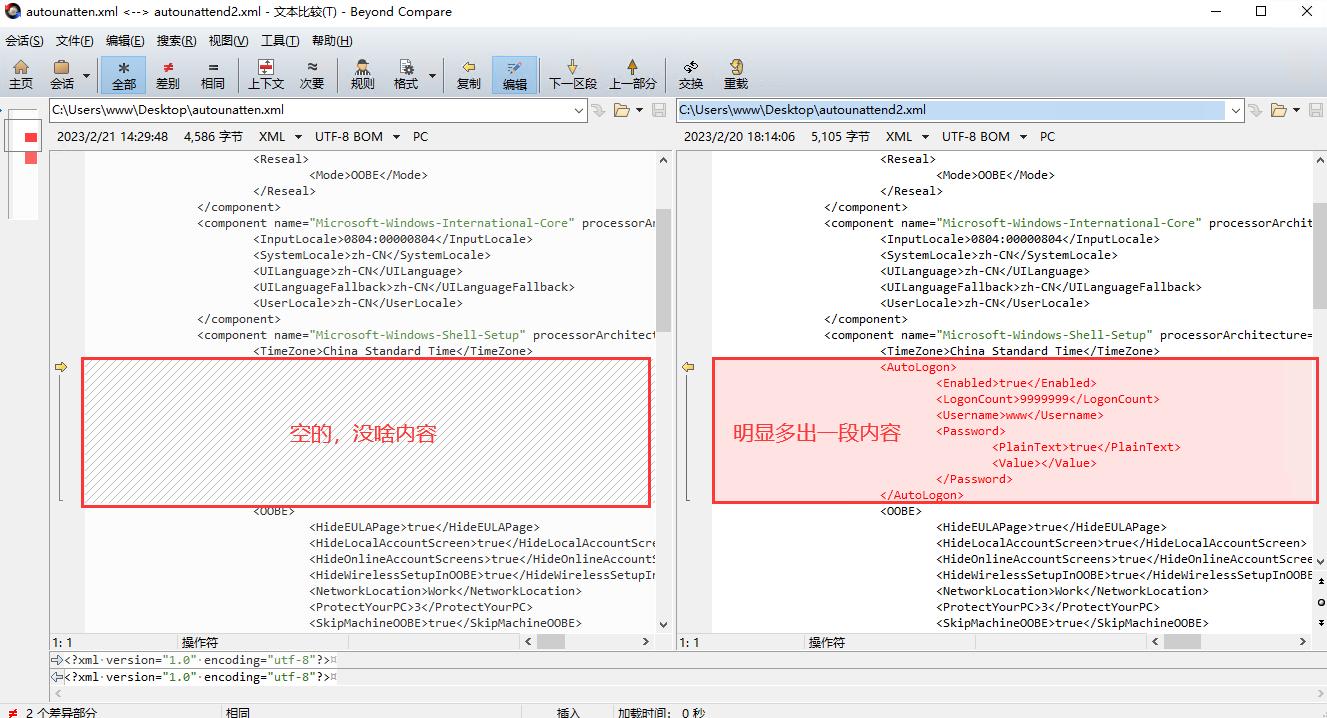The image size is (1327, 718).
Task: Expand the right file path history dropdown
Action: 1235,110
